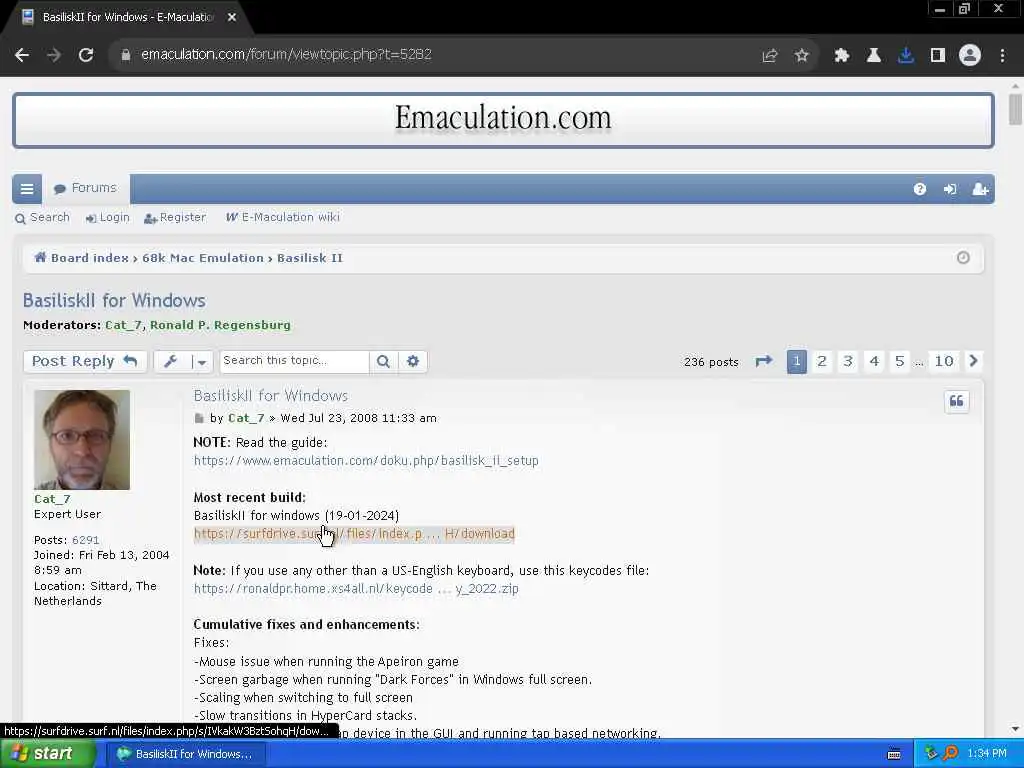Focus the Search this topic field
The image size is (1024, 768).
(294, 361)
